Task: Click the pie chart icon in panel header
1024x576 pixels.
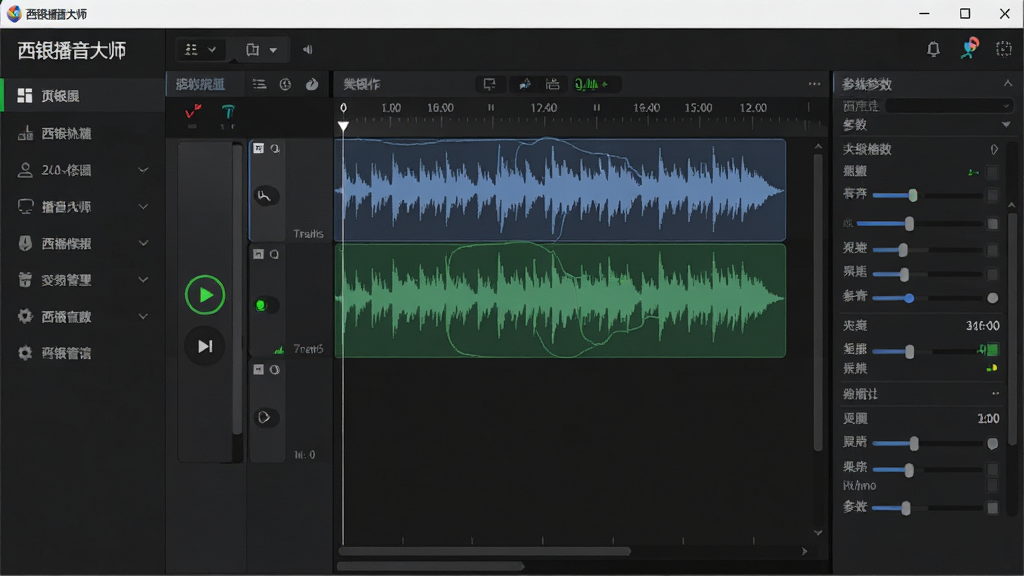Action: click(x=312, y=84)
